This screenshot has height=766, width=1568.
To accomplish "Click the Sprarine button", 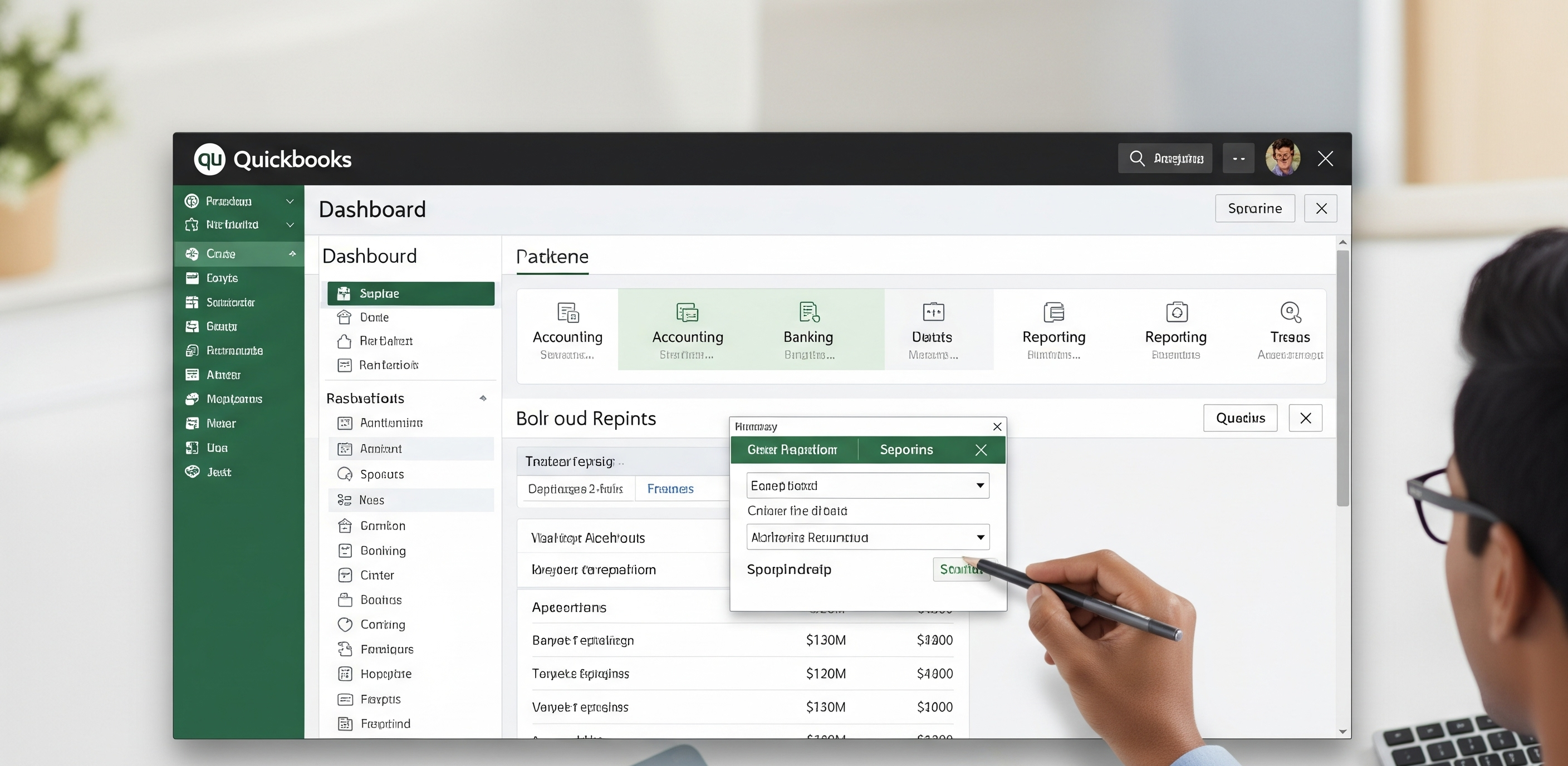I will 1254,209.
